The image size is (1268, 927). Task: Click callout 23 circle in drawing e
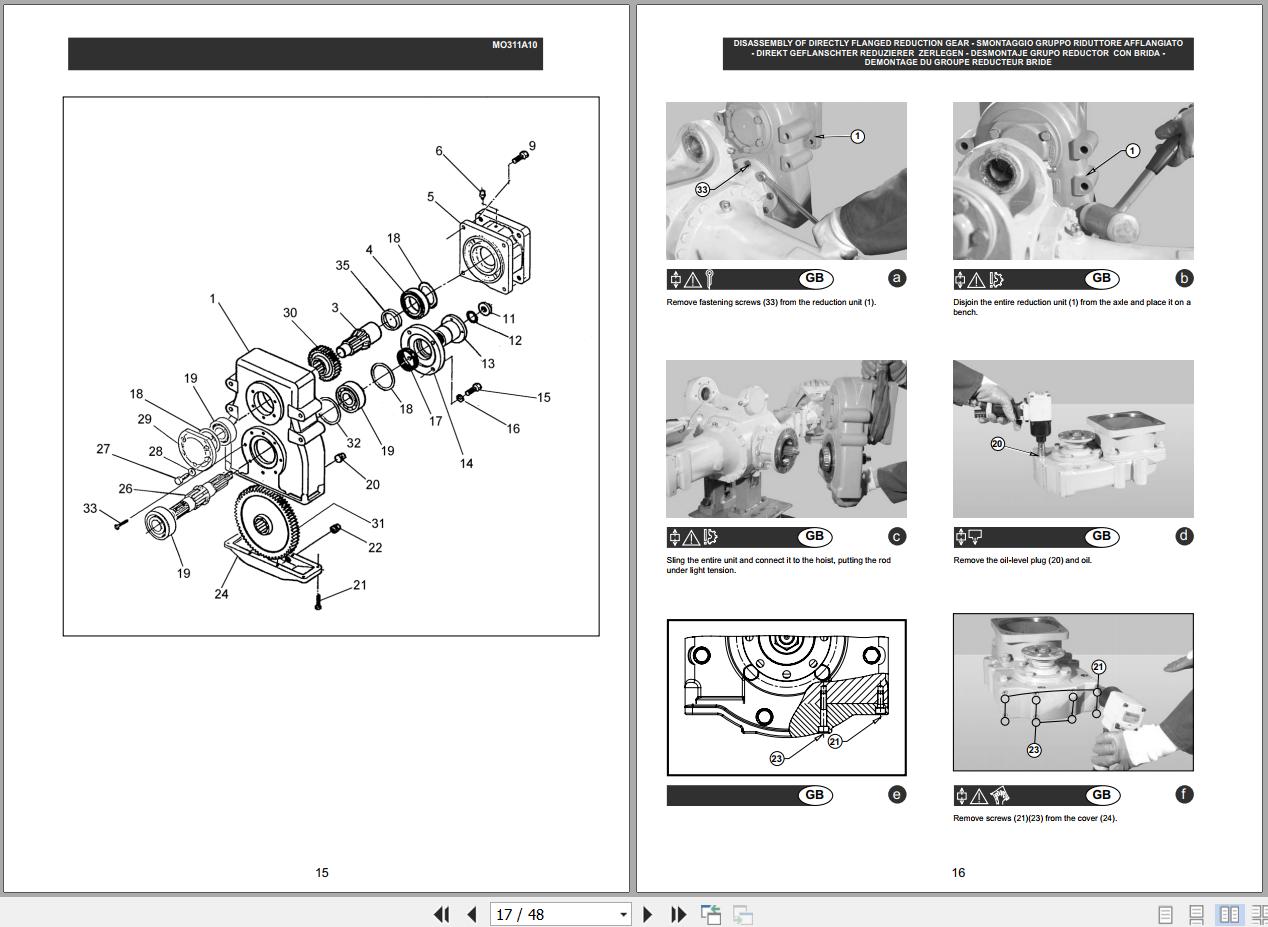click(777, 759)
